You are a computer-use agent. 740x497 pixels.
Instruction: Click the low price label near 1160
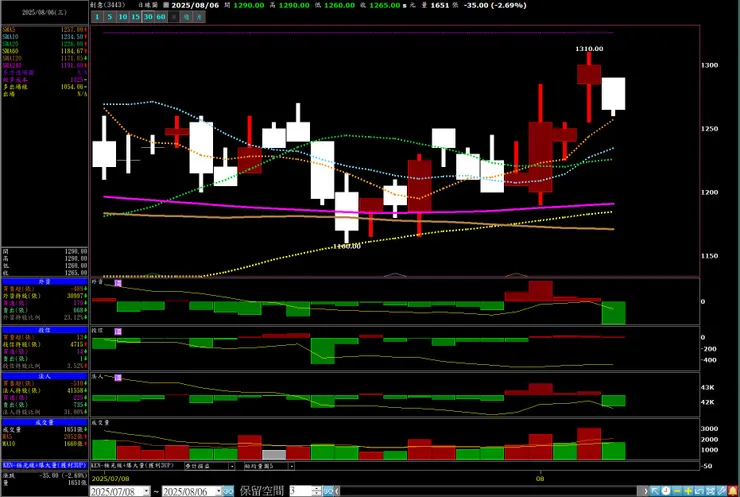[346, 246]
